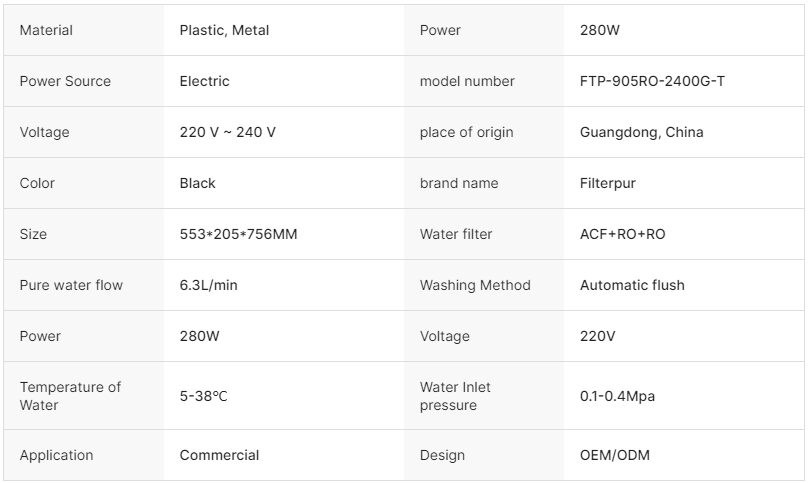
Task: Select the "6.3L/min" flow value
Action: pos(208,285)
